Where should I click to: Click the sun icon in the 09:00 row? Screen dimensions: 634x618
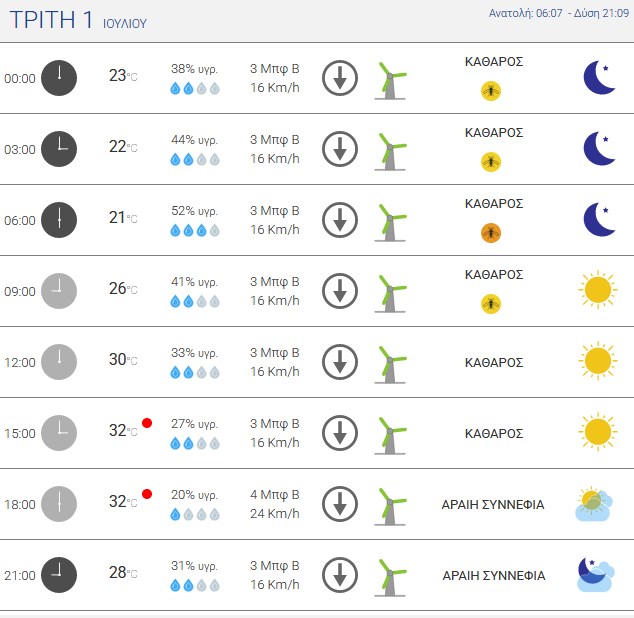pos(597,290)
